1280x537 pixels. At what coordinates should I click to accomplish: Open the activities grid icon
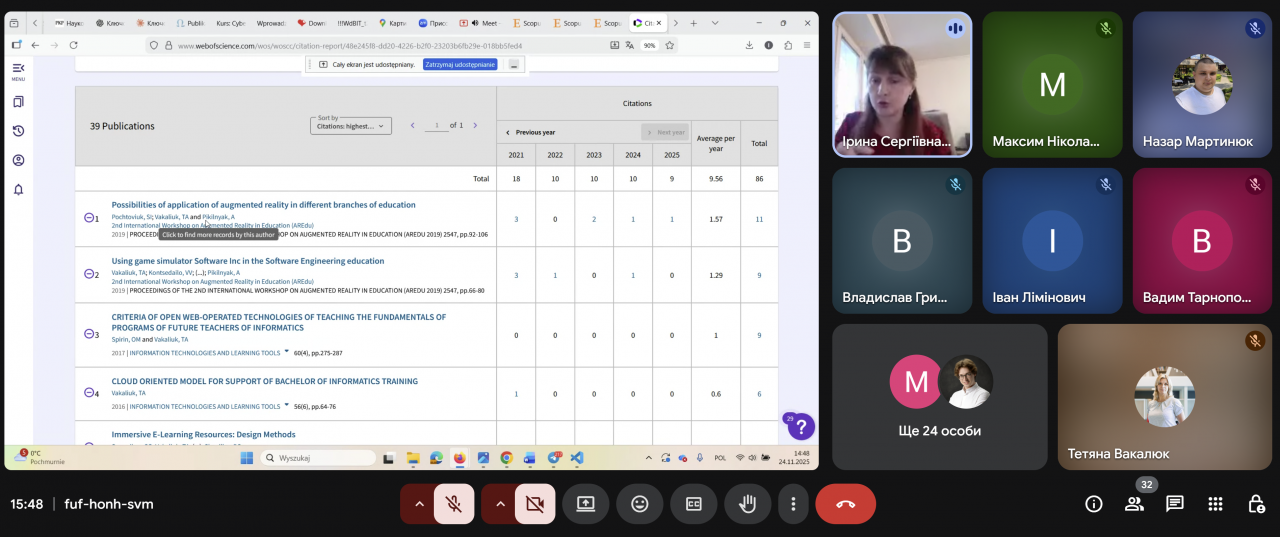tap(1215, 504)
